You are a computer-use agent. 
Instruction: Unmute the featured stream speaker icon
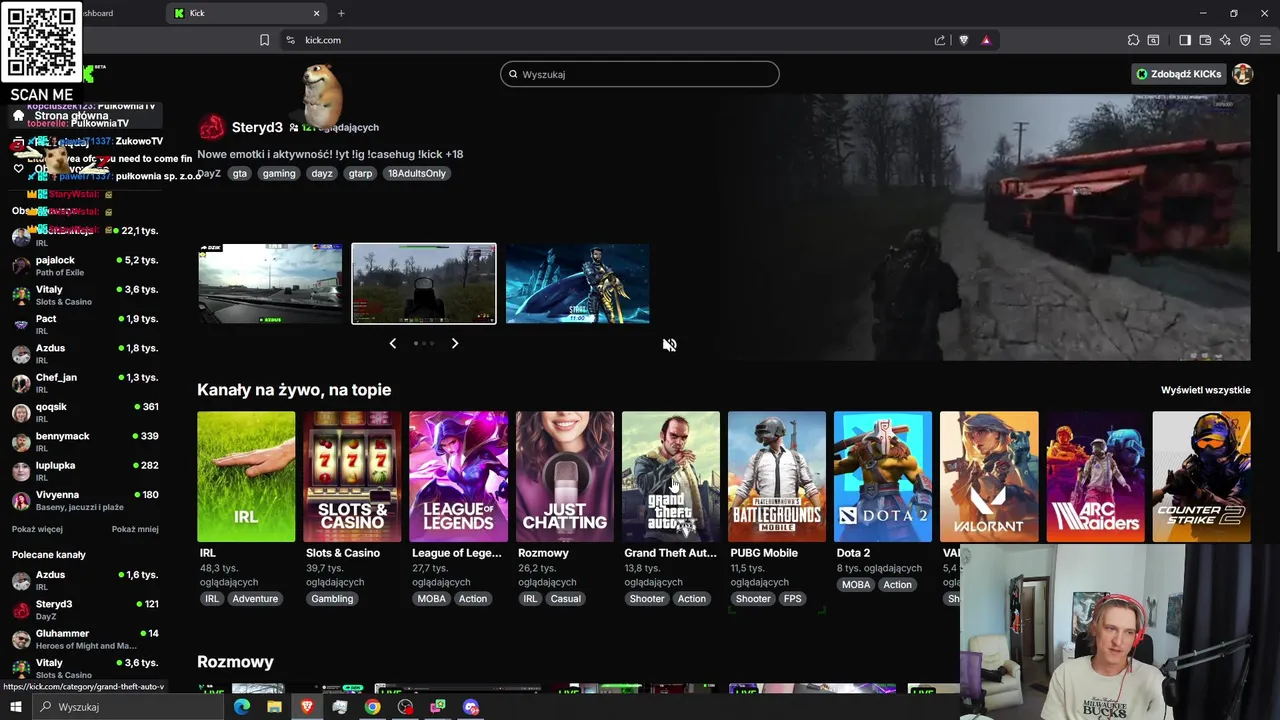click(x=669, y=345)
